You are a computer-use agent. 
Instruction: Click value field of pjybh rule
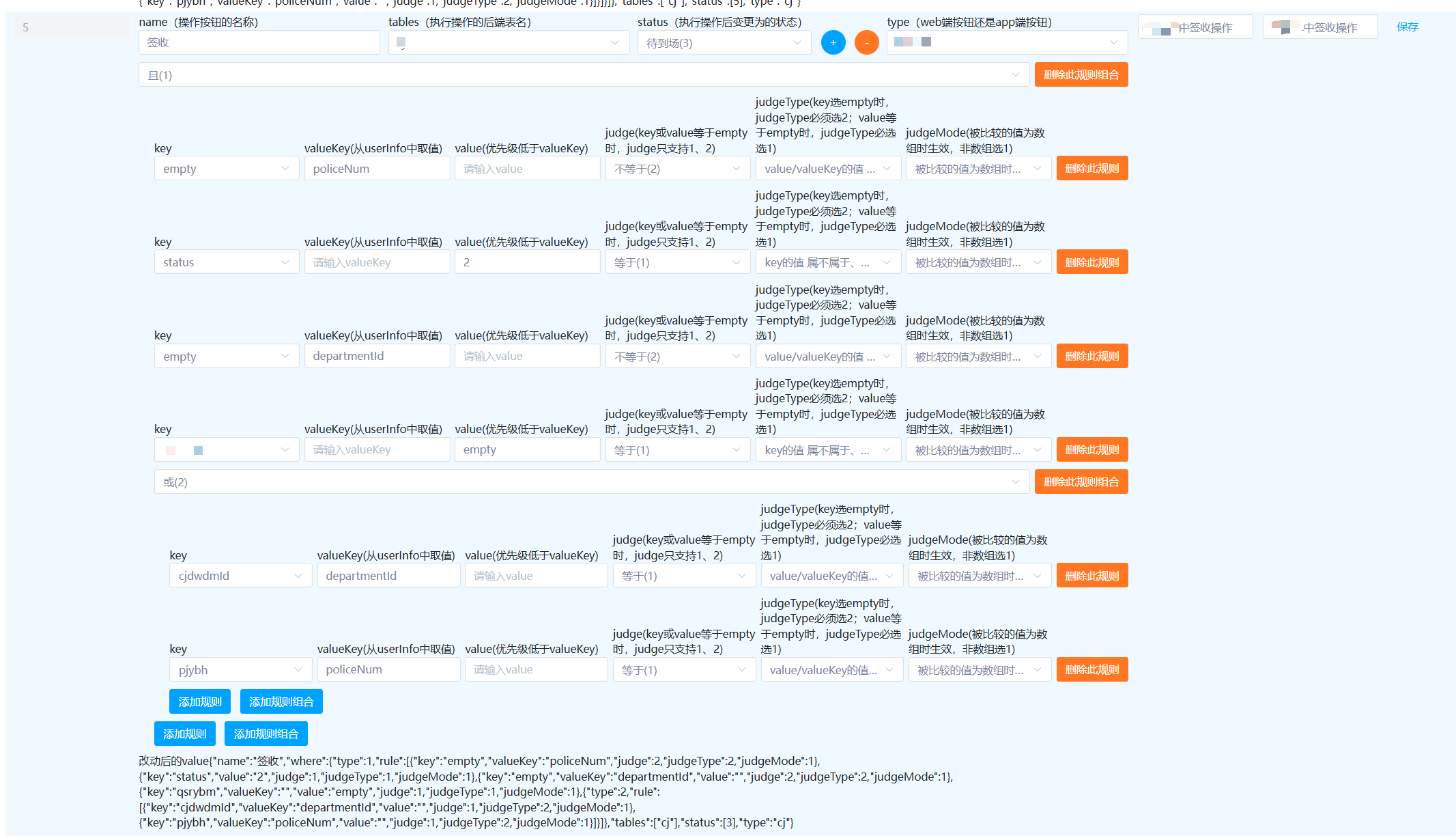coord(536,669)
